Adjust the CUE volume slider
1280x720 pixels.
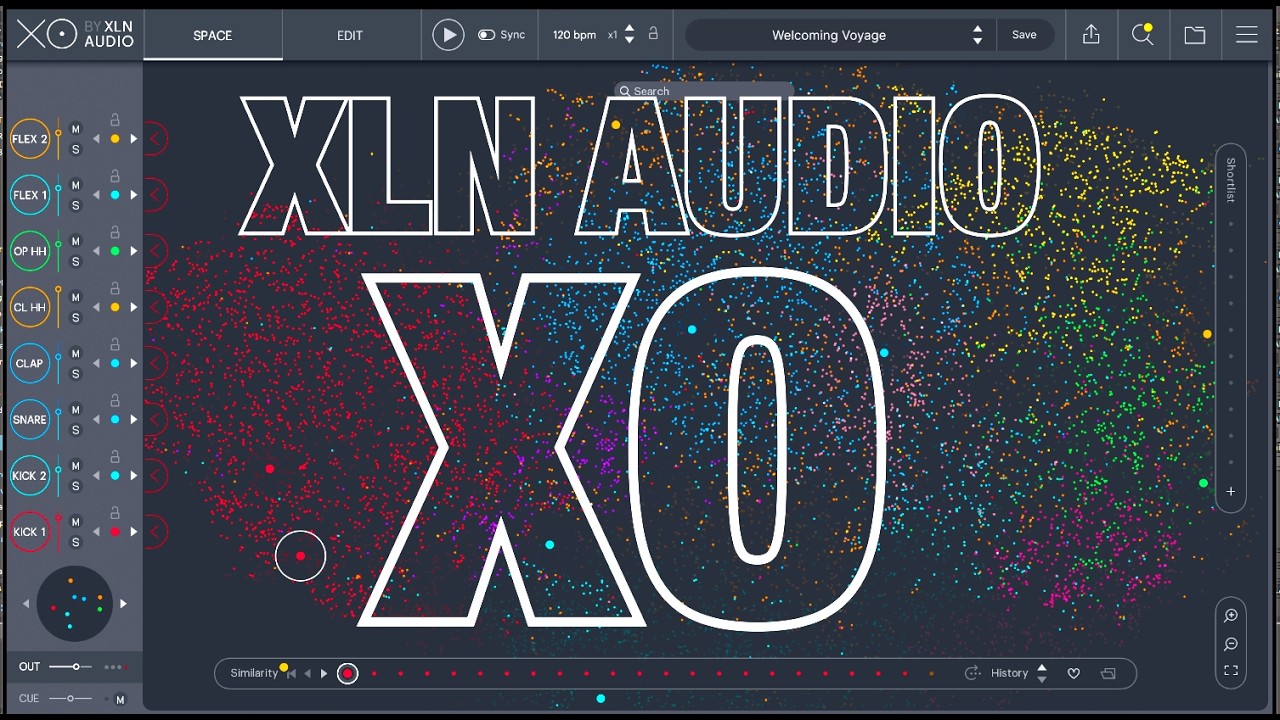70,698
